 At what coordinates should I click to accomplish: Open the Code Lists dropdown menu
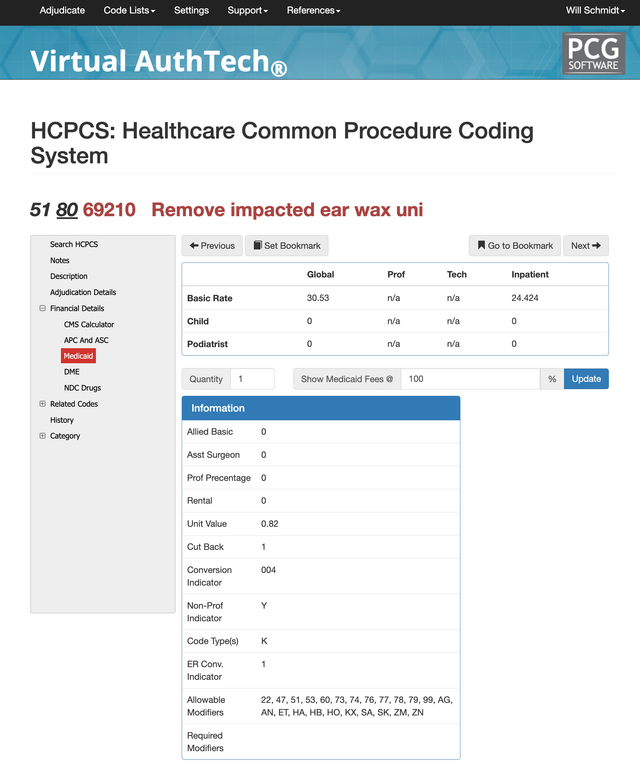[129, 10]
